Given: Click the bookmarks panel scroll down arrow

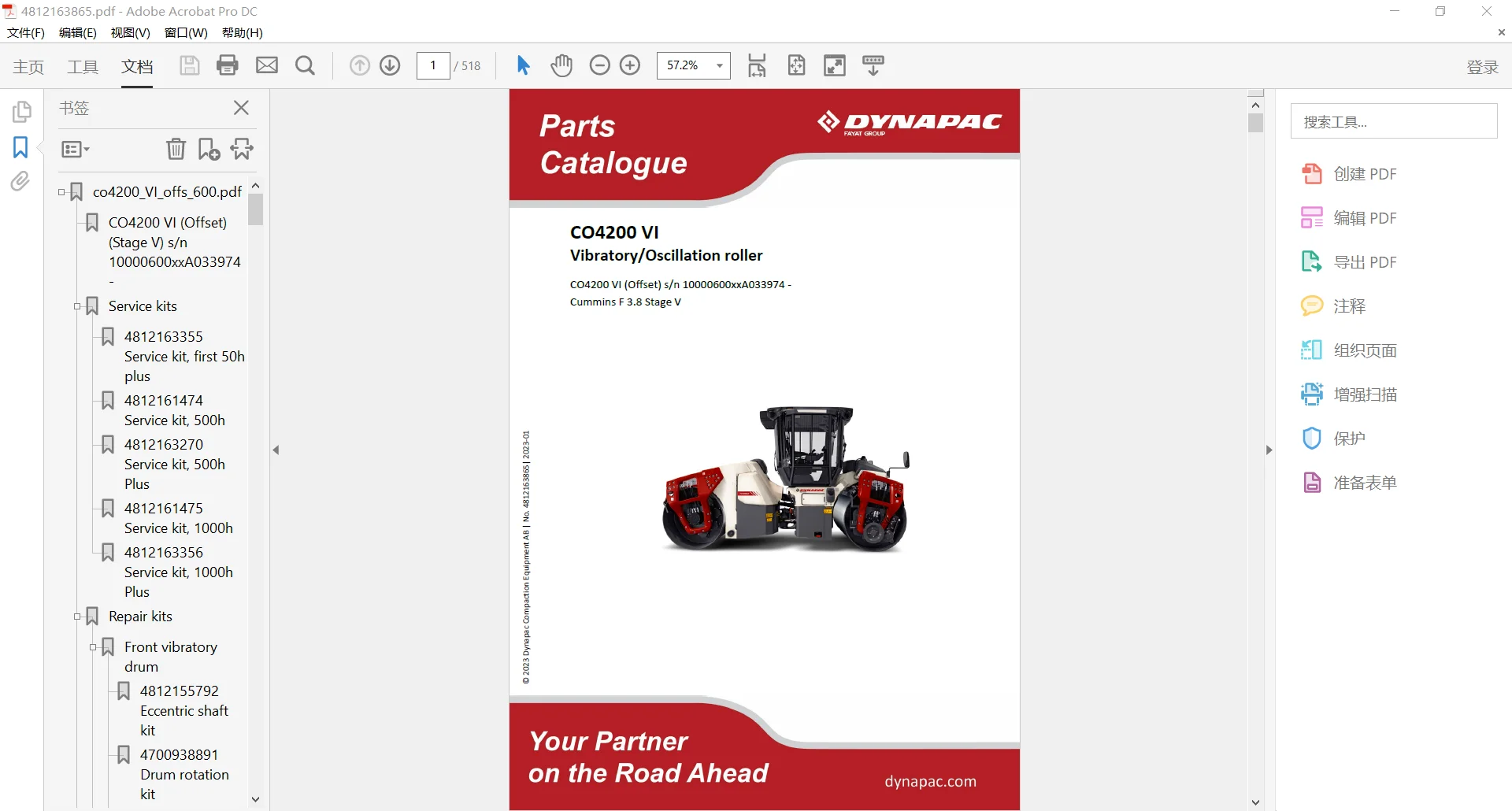Looking at the screenshot, I should (x=255, y=799).
